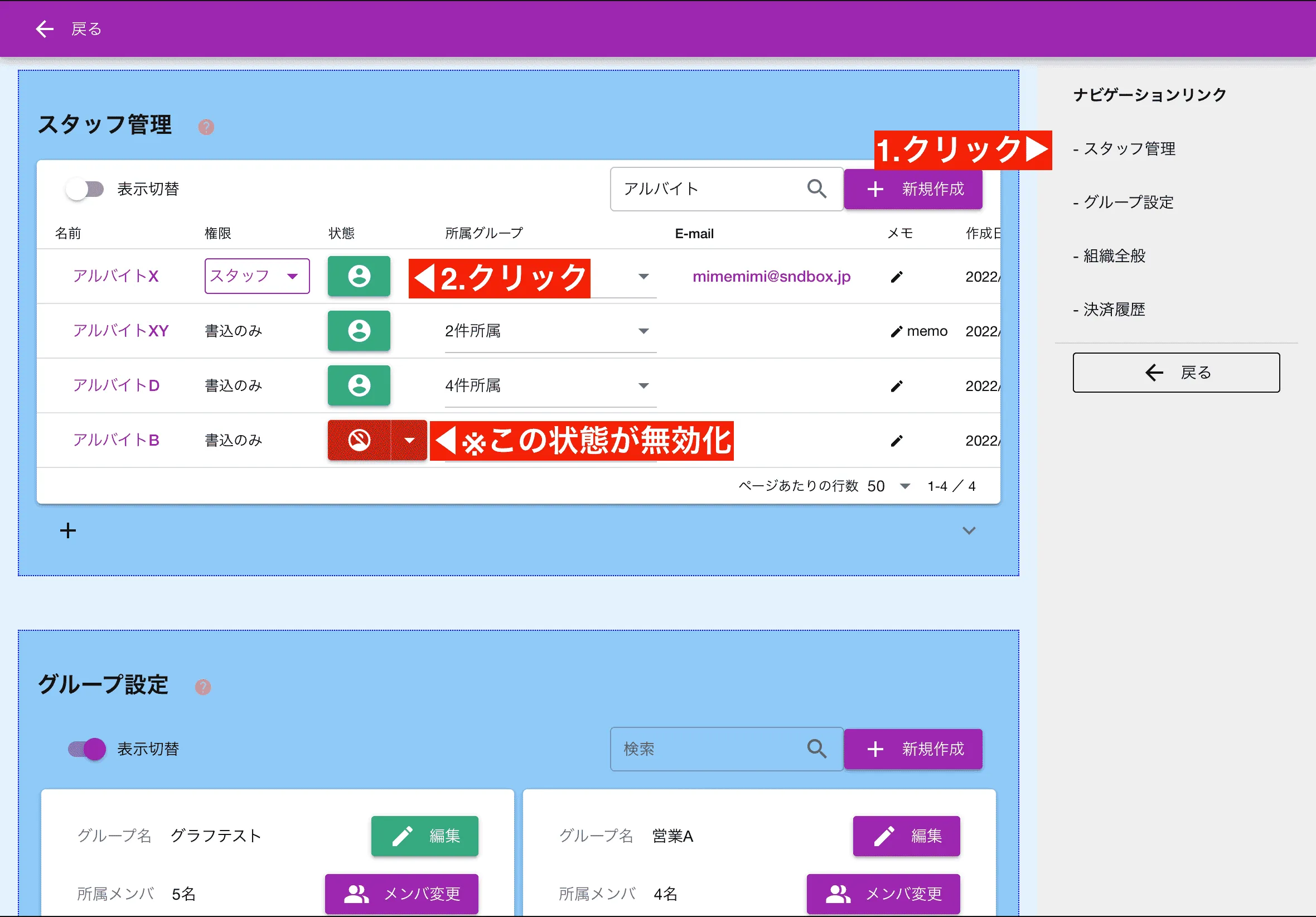Click the red disabled status icon for アルバイトB
Image resolution: width=1316 pixels, height=917 pixels.
[x=359, y=441]
